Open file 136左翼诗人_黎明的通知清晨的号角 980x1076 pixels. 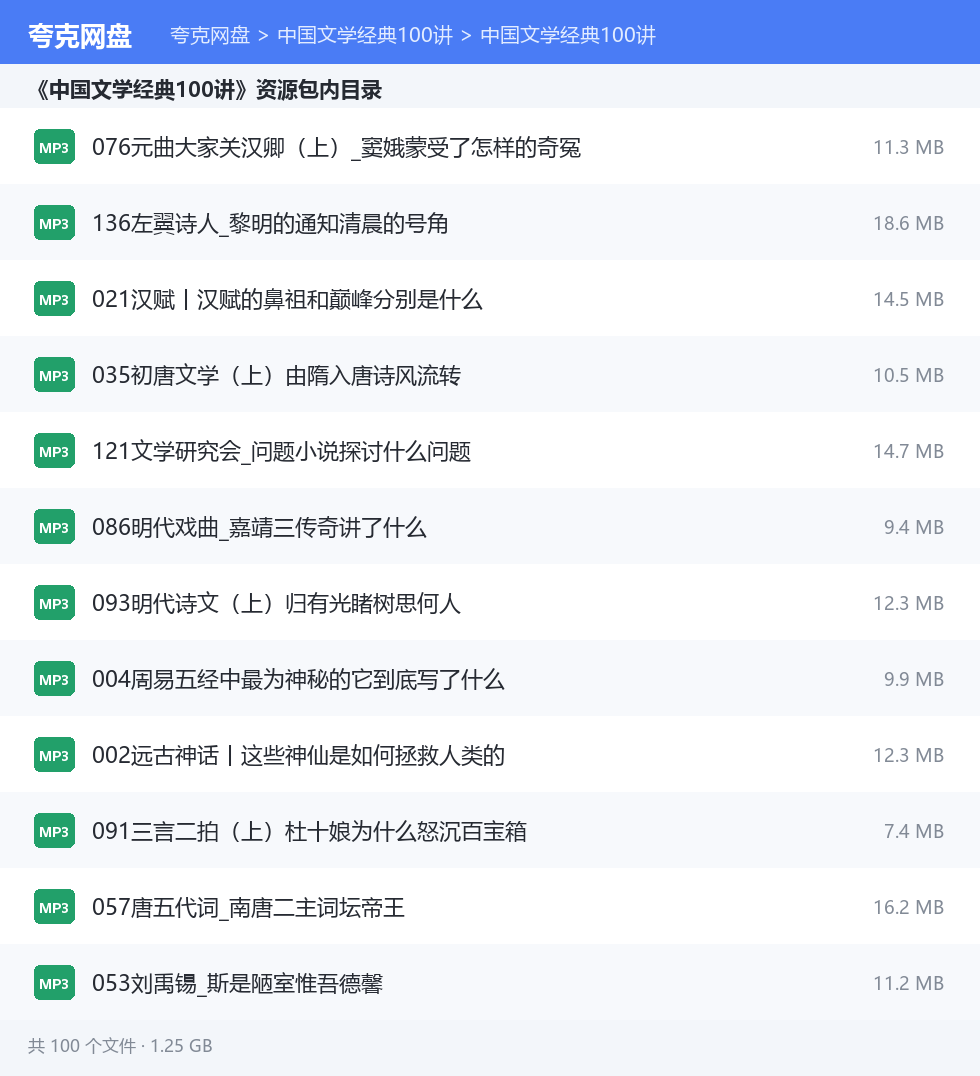click(x=270, y=224)
